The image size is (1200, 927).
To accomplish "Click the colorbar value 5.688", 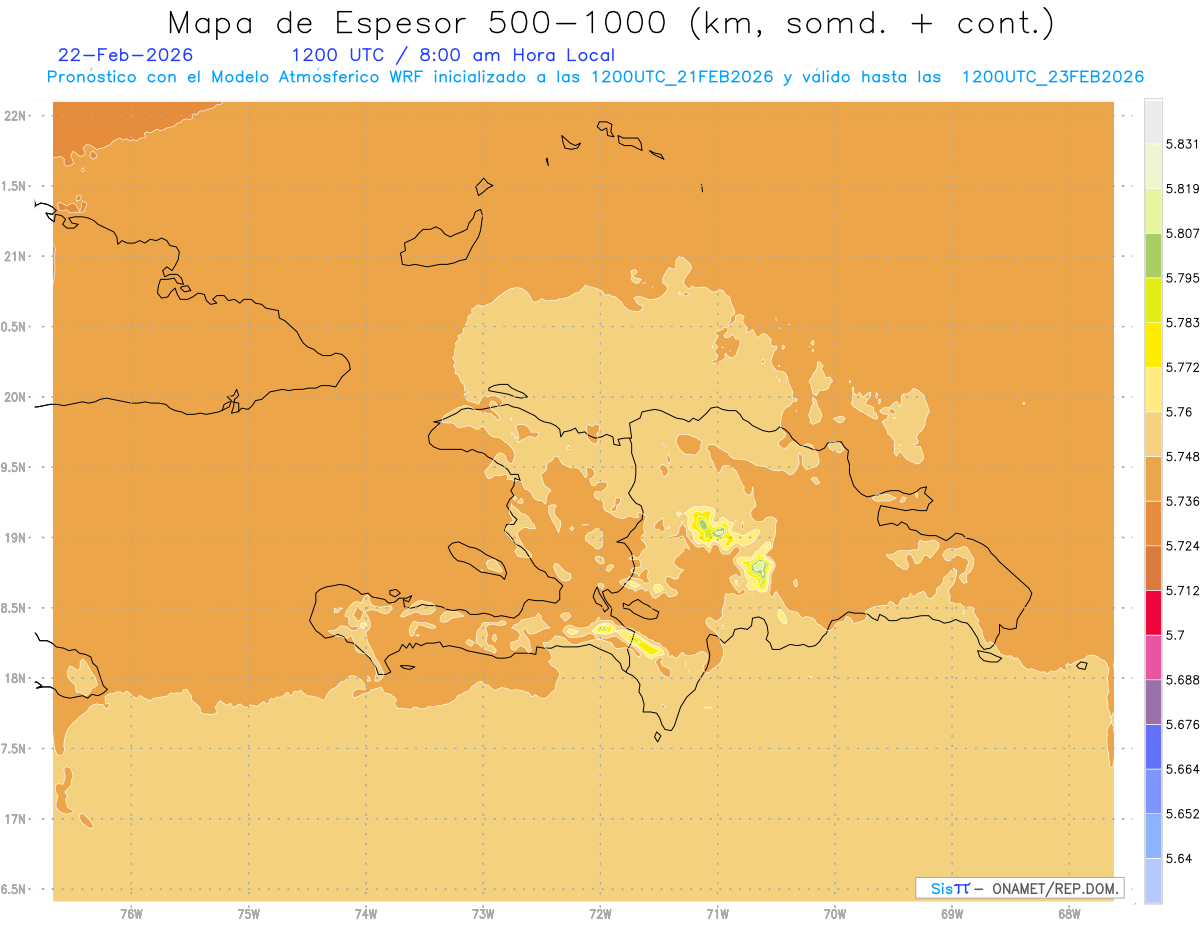I will (1182, 680).
